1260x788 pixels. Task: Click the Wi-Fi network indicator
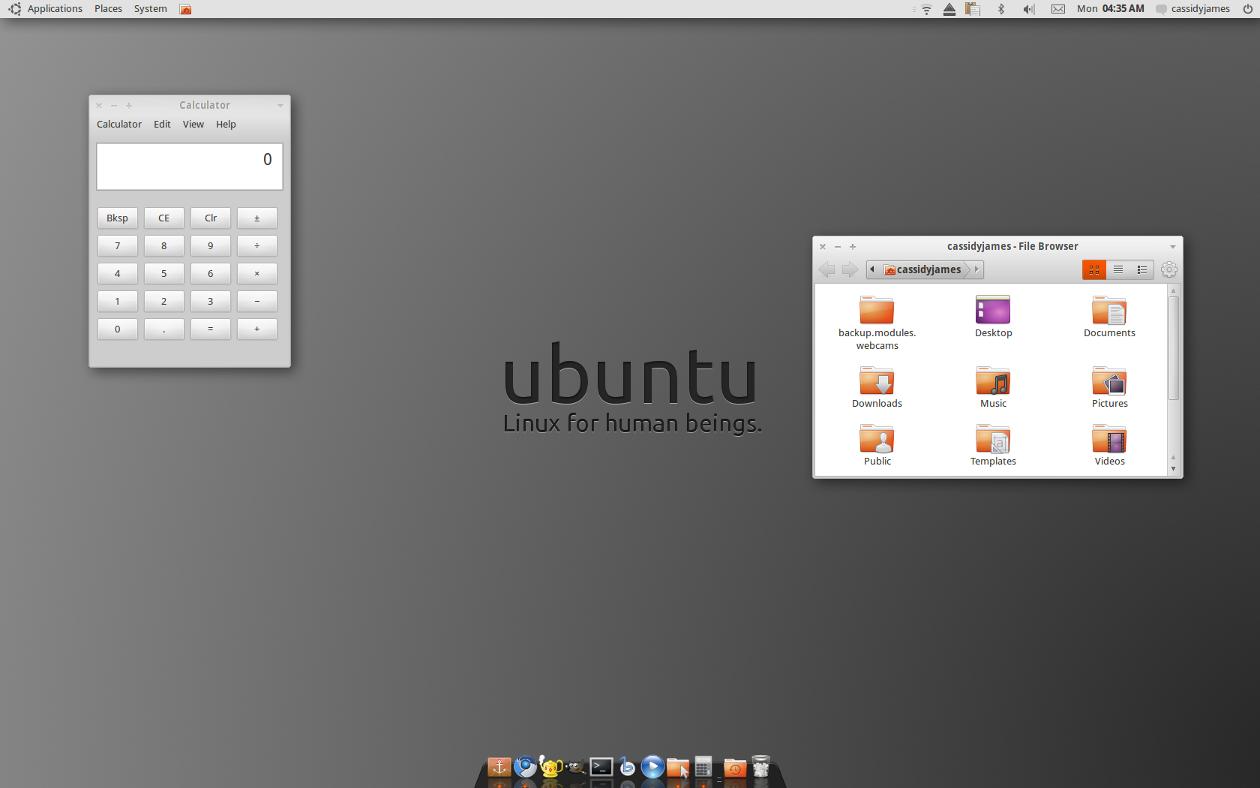(926, 9)
